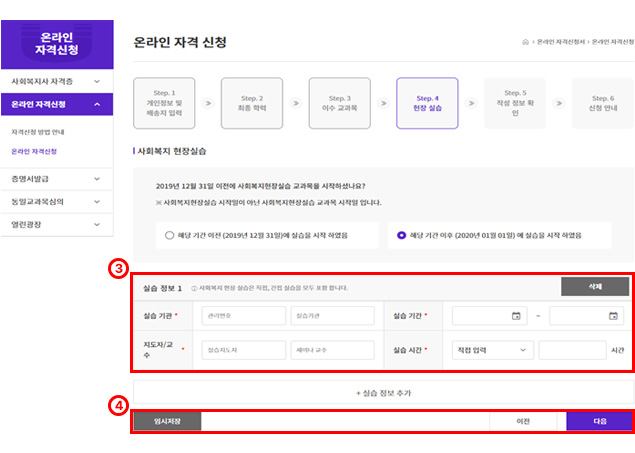Select Step. 4 현장 실습 tab
Screen dimensions: 635x453
pos(427,103)
